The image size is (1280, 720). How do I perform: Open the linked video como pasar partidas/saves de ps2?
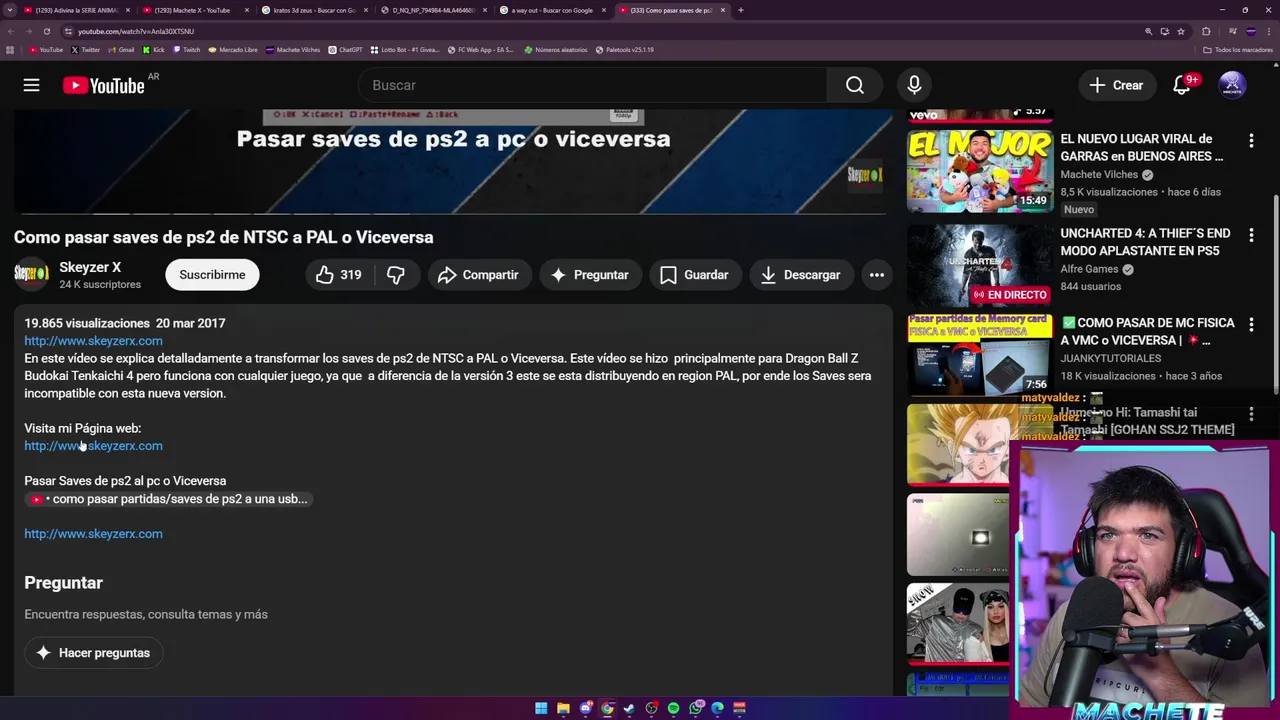click(169, 499)
